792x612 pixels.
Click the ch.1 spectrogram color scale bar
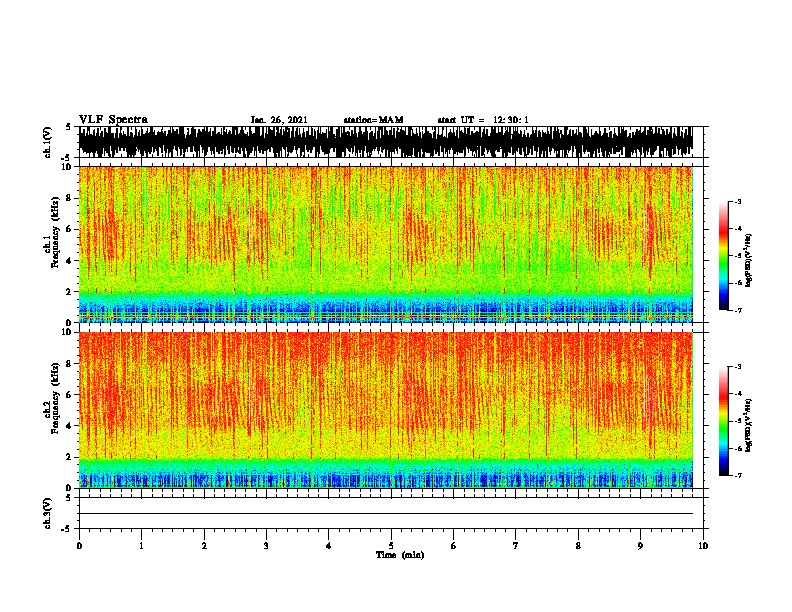click(723, 256)
